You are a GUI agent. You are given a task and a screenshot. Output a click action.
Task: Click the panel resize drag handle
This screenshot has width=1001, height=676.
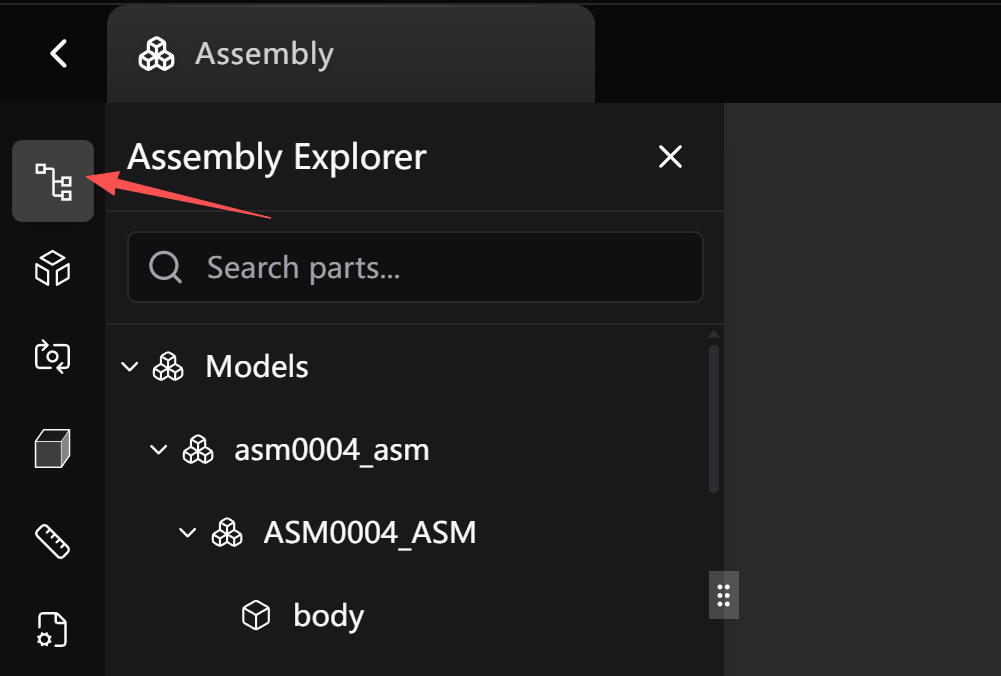click(724, 595)
